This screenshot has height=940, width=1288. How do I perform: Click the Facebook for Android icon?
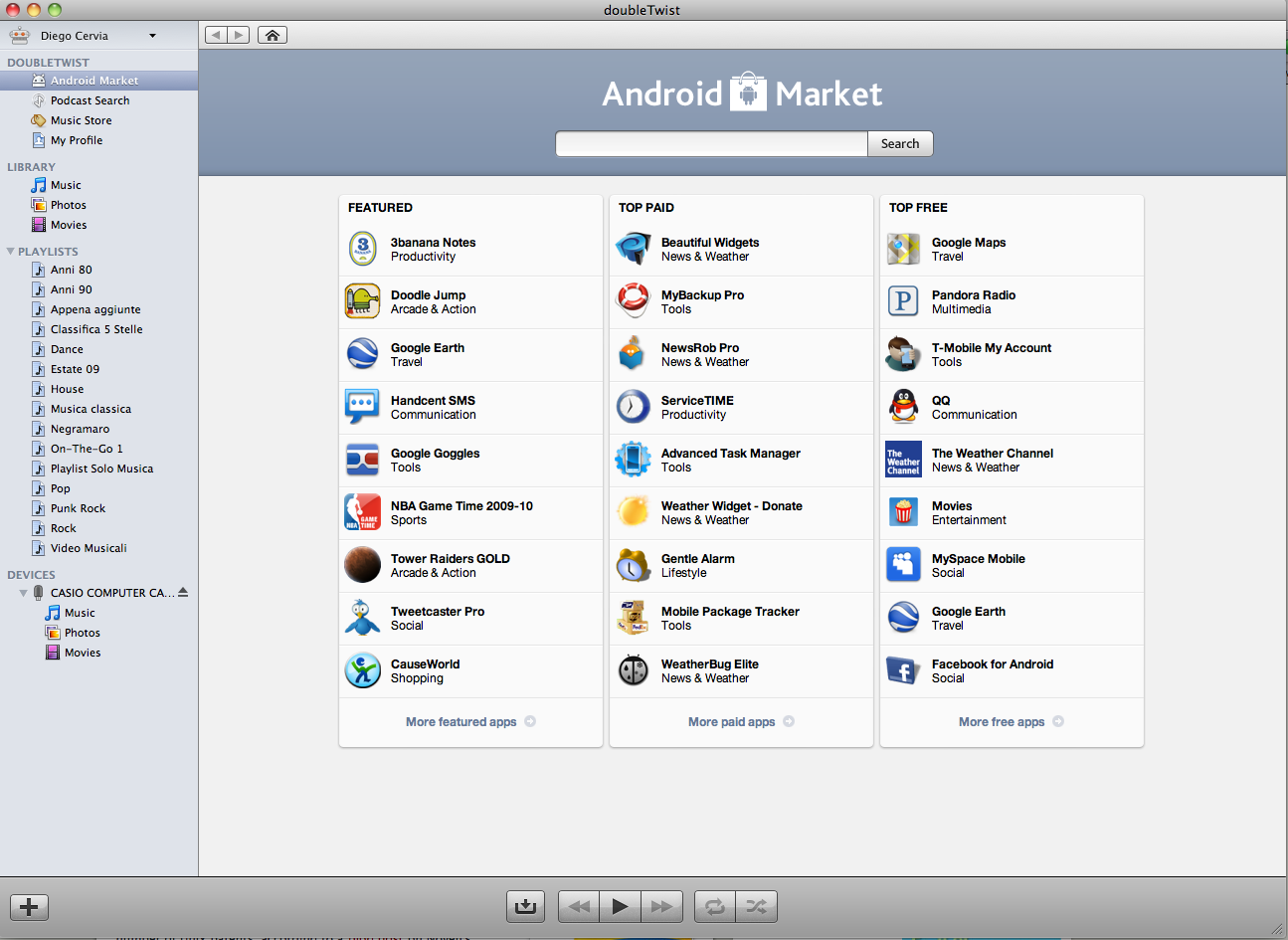coord(903,670)
